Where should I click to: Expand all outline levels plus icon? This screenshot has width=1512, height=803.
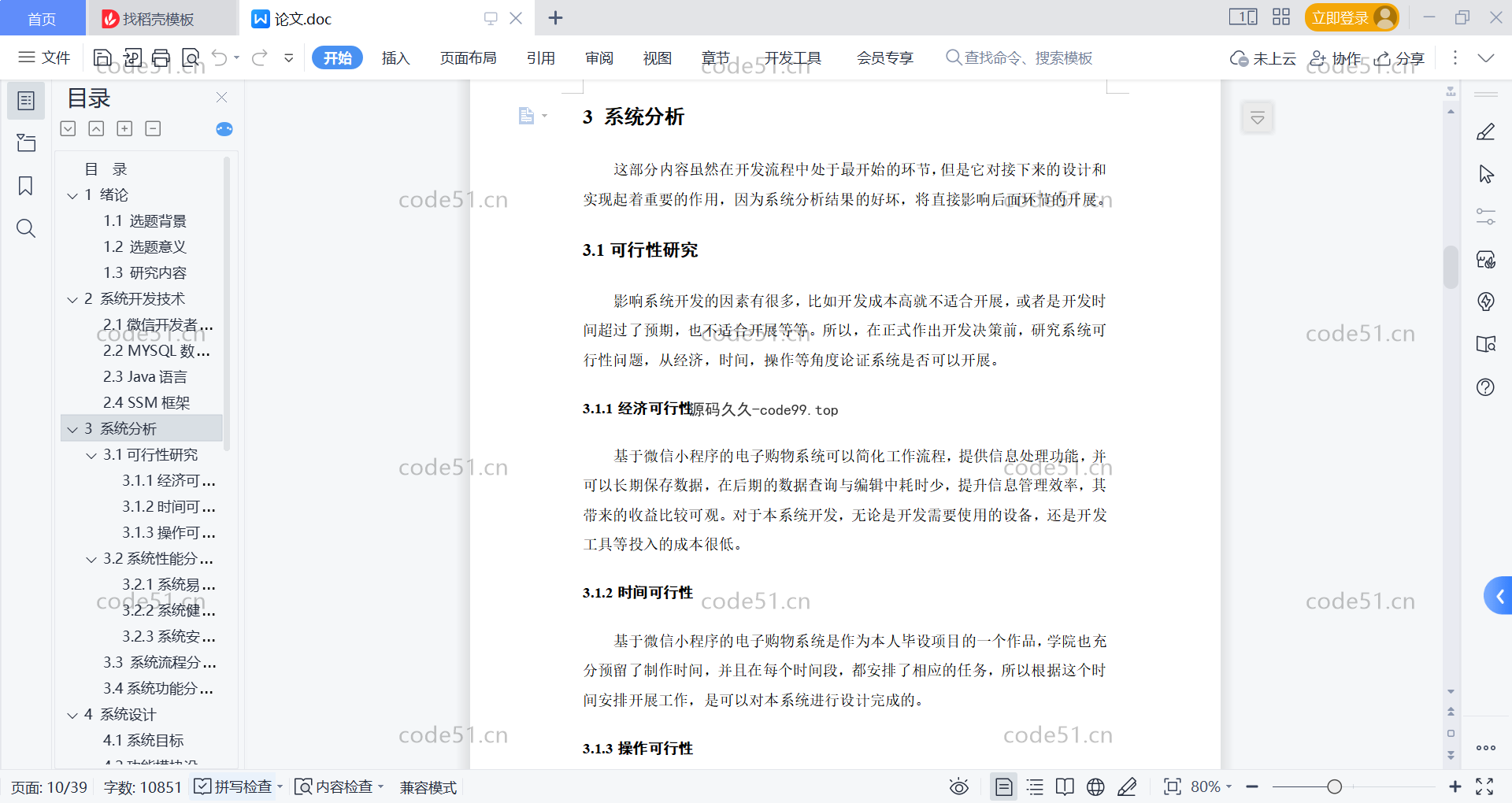coord(124,128)
